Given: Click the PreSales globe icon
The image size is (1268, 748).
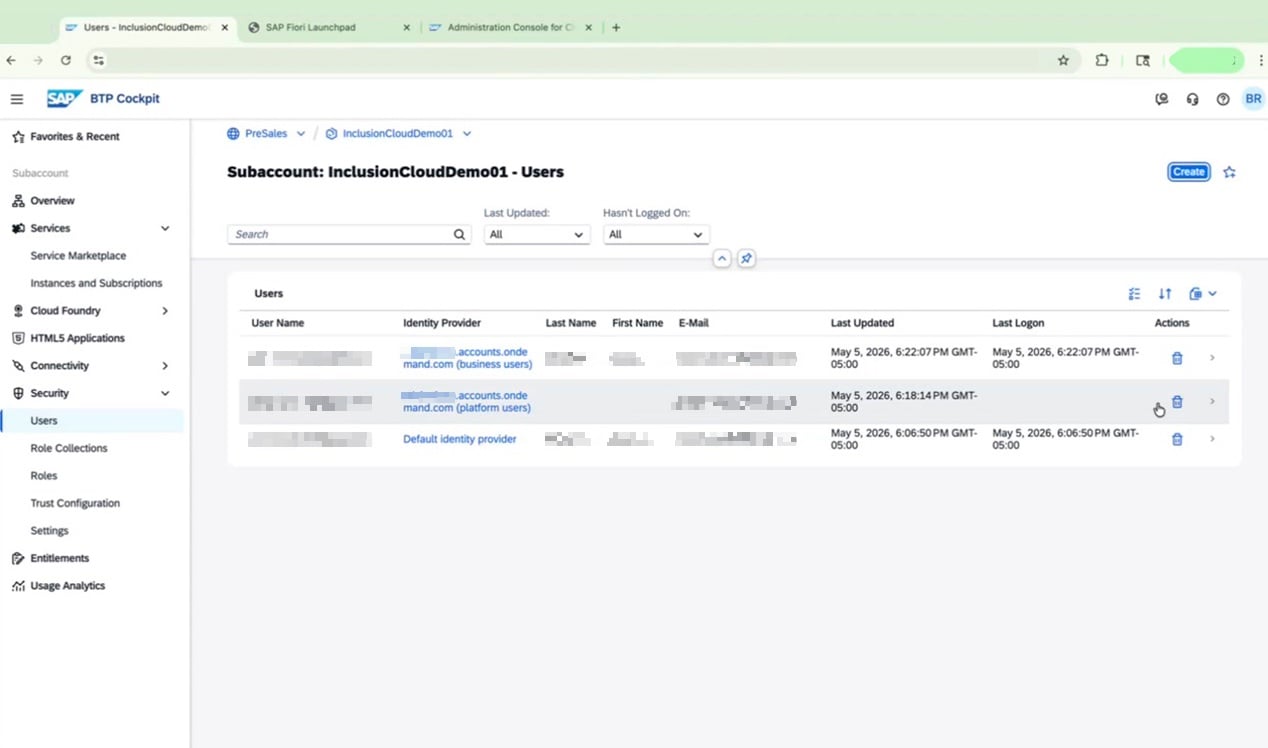Looking at the screenshot, I should 233,134.
